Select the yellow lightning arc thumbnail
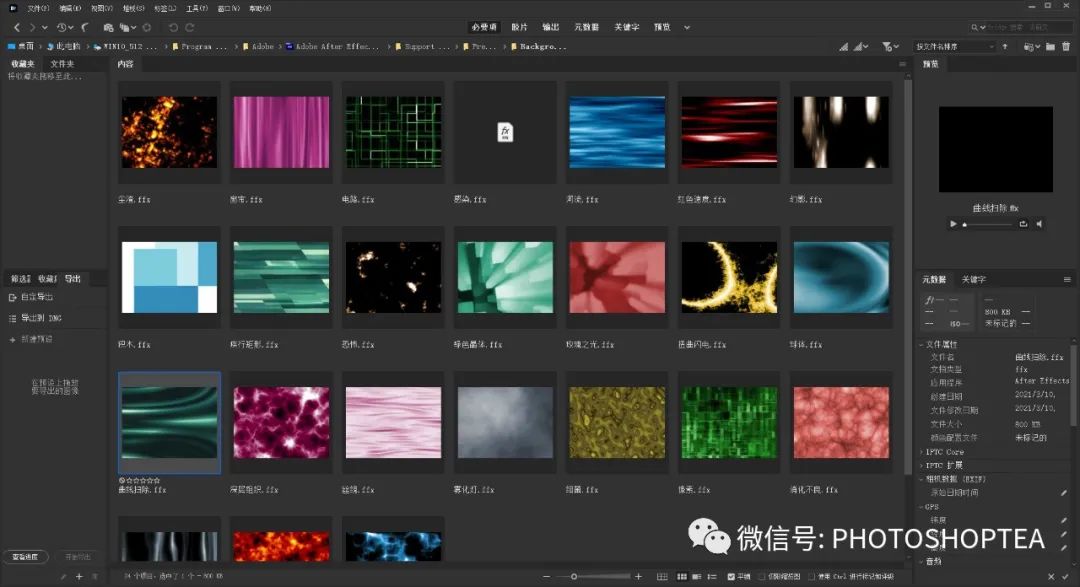The width and height of the screenshot is (1080, 587). click(729, 278)
